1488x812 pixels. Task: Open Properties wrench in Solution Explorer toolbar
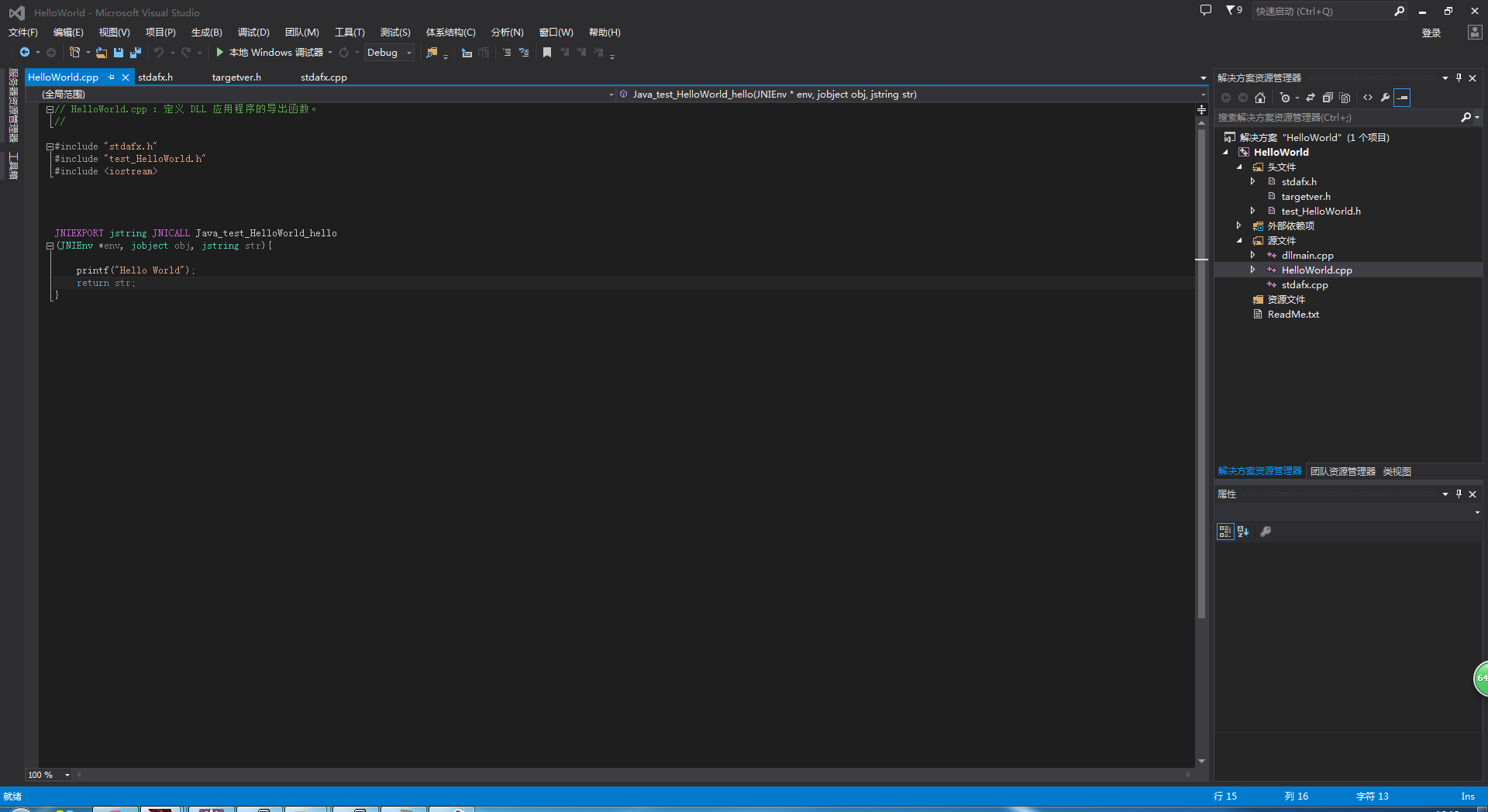click(x=1385, y=98)
